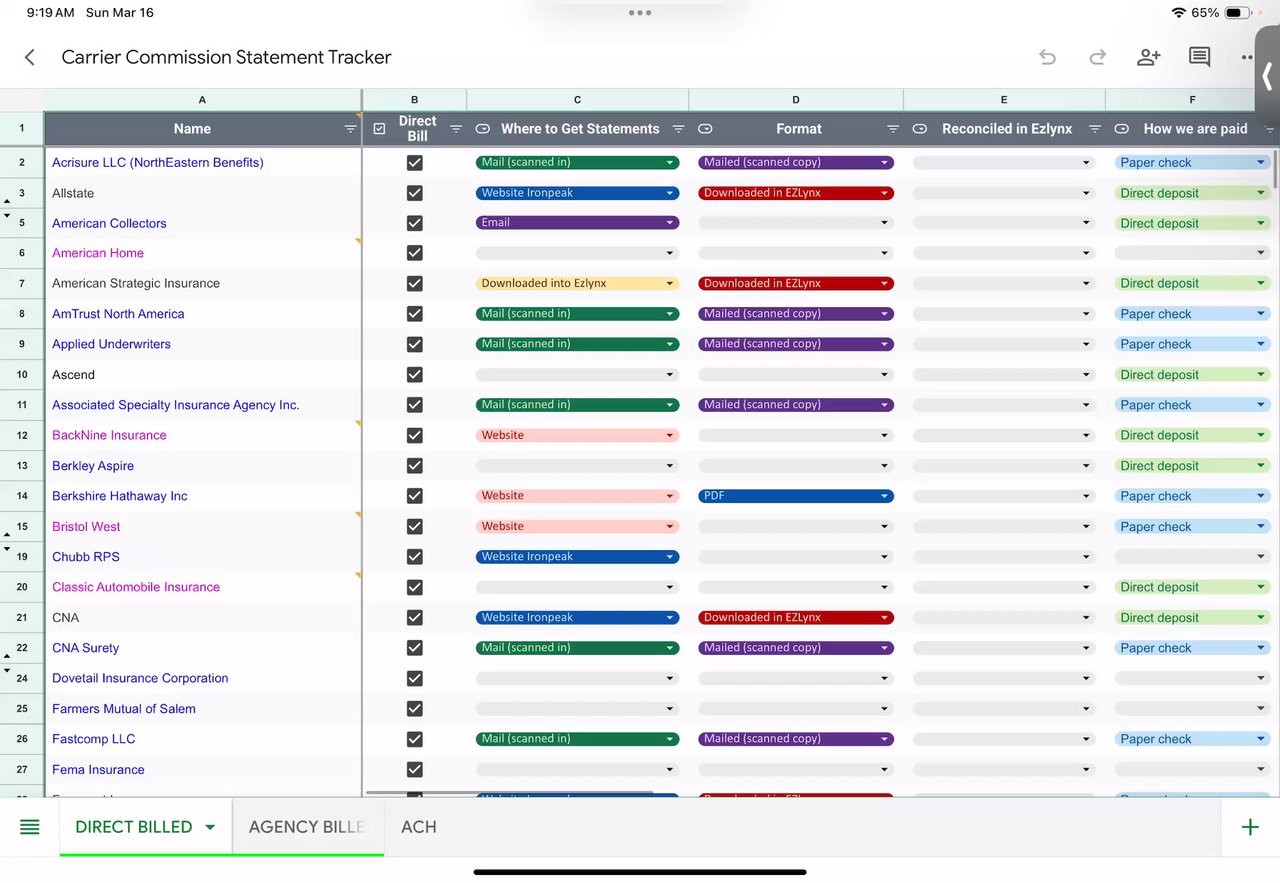This screenshot has width=1280, height=883.
Task: Tap the Carrier Commission Statement Tracker title
Action: click(x=226, y=57)
